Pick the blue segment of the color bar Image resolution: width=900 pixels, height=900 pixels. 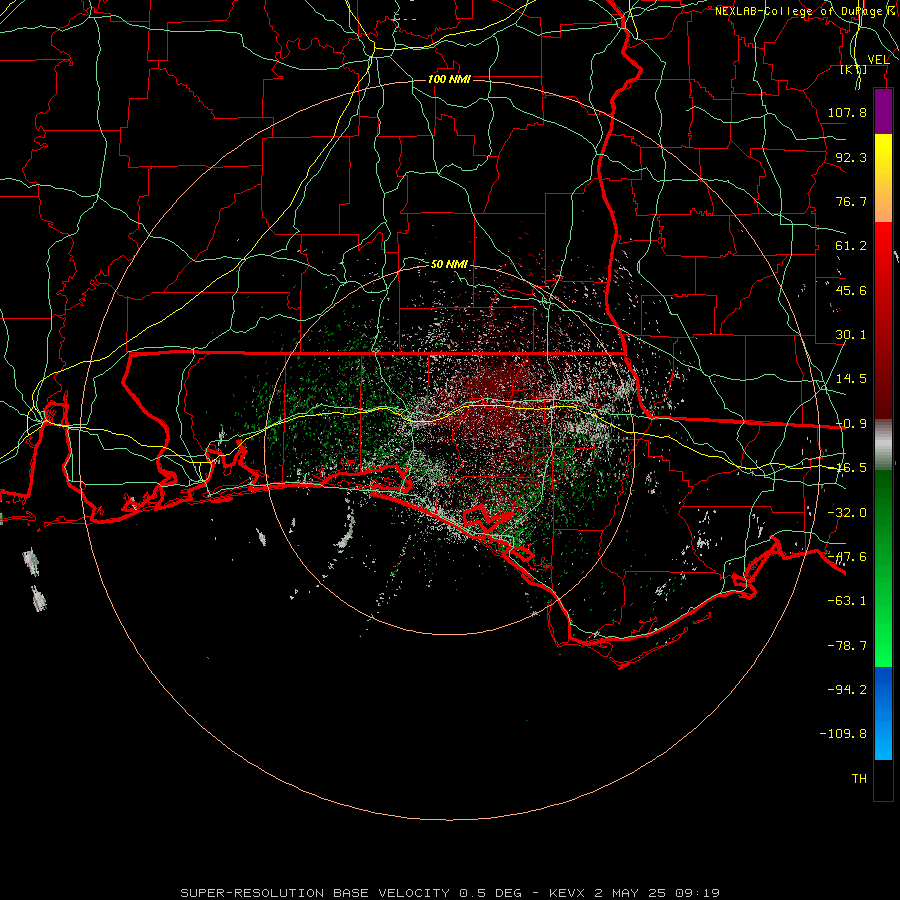[x=883, y=713]
